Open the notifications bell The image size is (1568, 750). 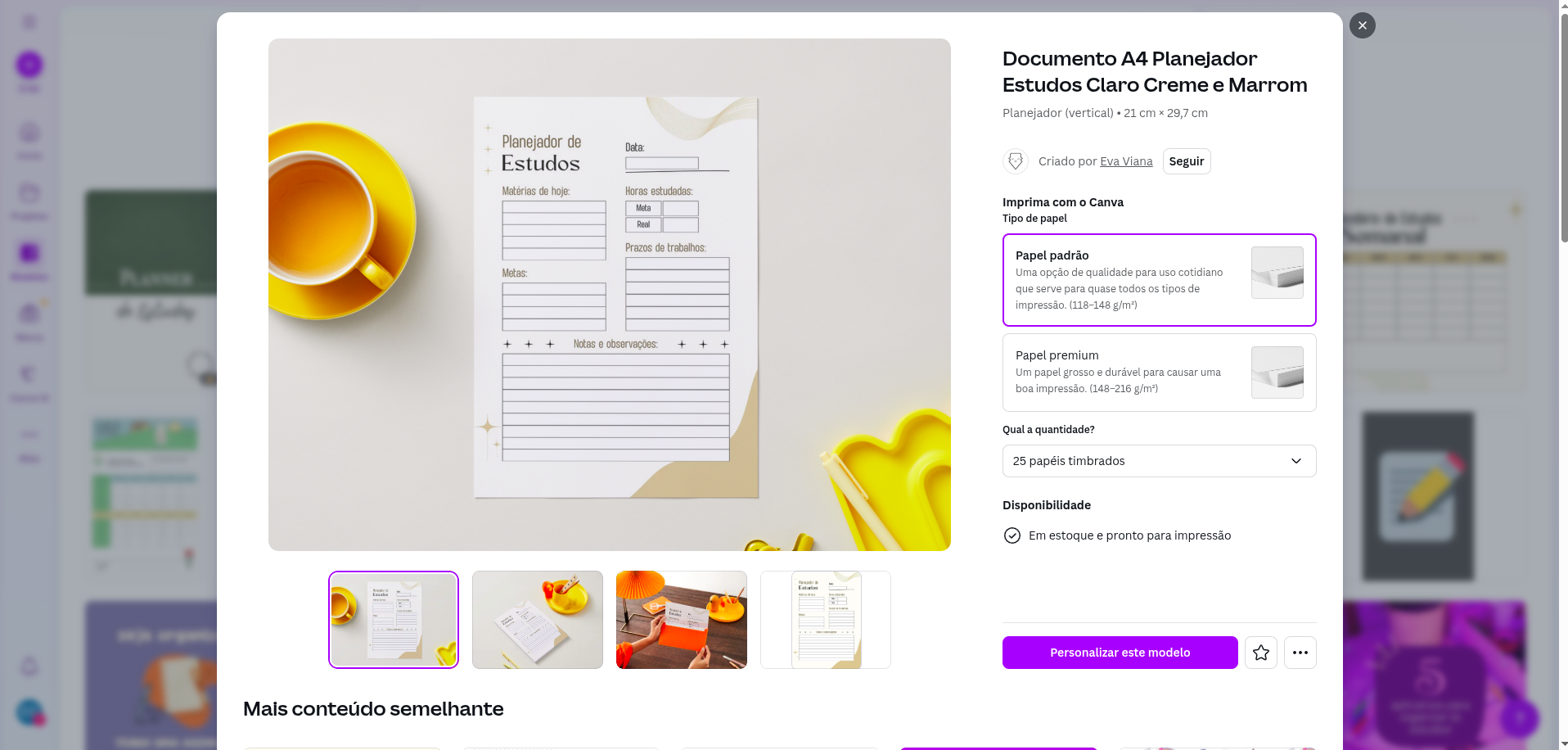coord(29,667)
